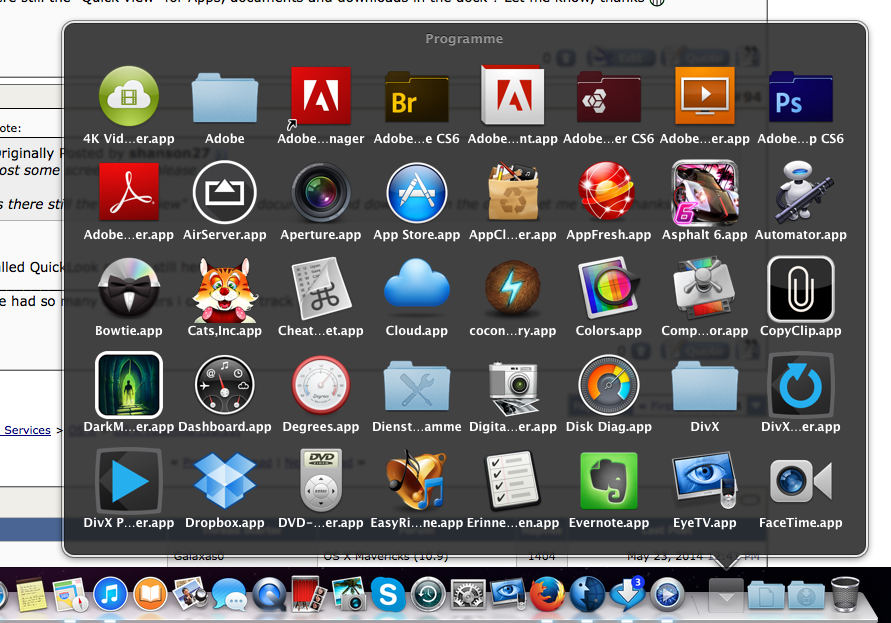This screenshot has height=623, width=891.
Task: Launch FaceTime.app
Action: pos(801,481)
